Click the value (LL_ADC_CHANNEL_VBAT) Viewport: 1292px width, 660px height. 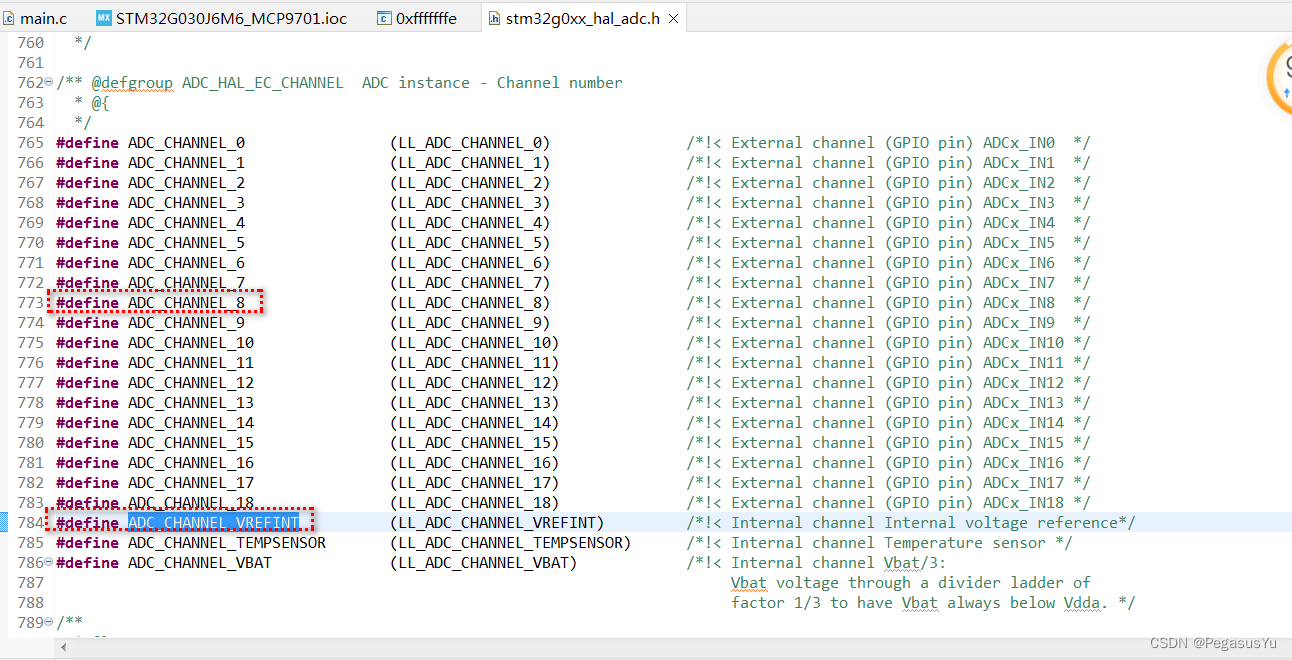click(x=484, y=562)
